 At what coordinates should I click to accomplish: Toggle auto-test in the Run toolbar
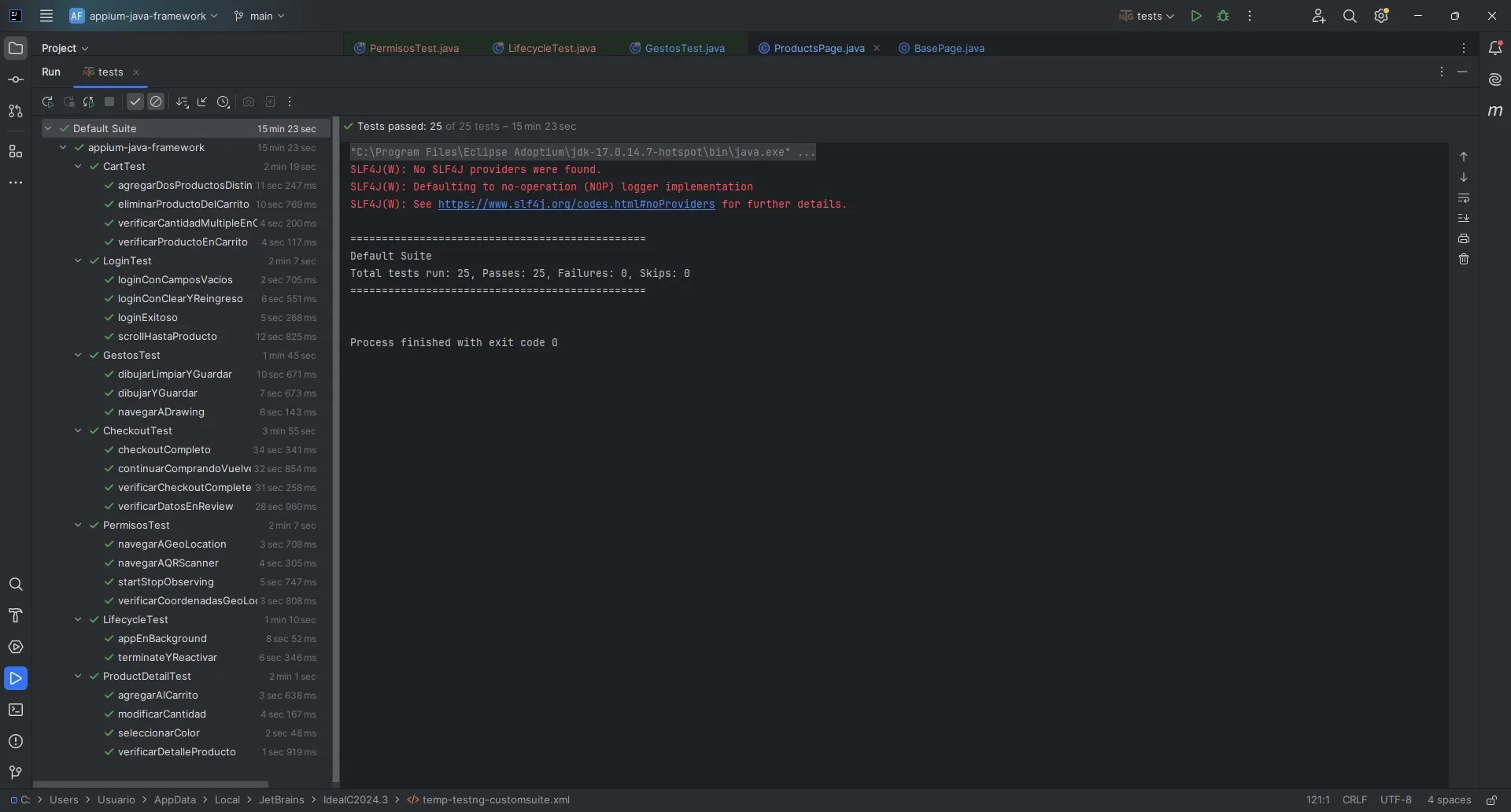89,102
